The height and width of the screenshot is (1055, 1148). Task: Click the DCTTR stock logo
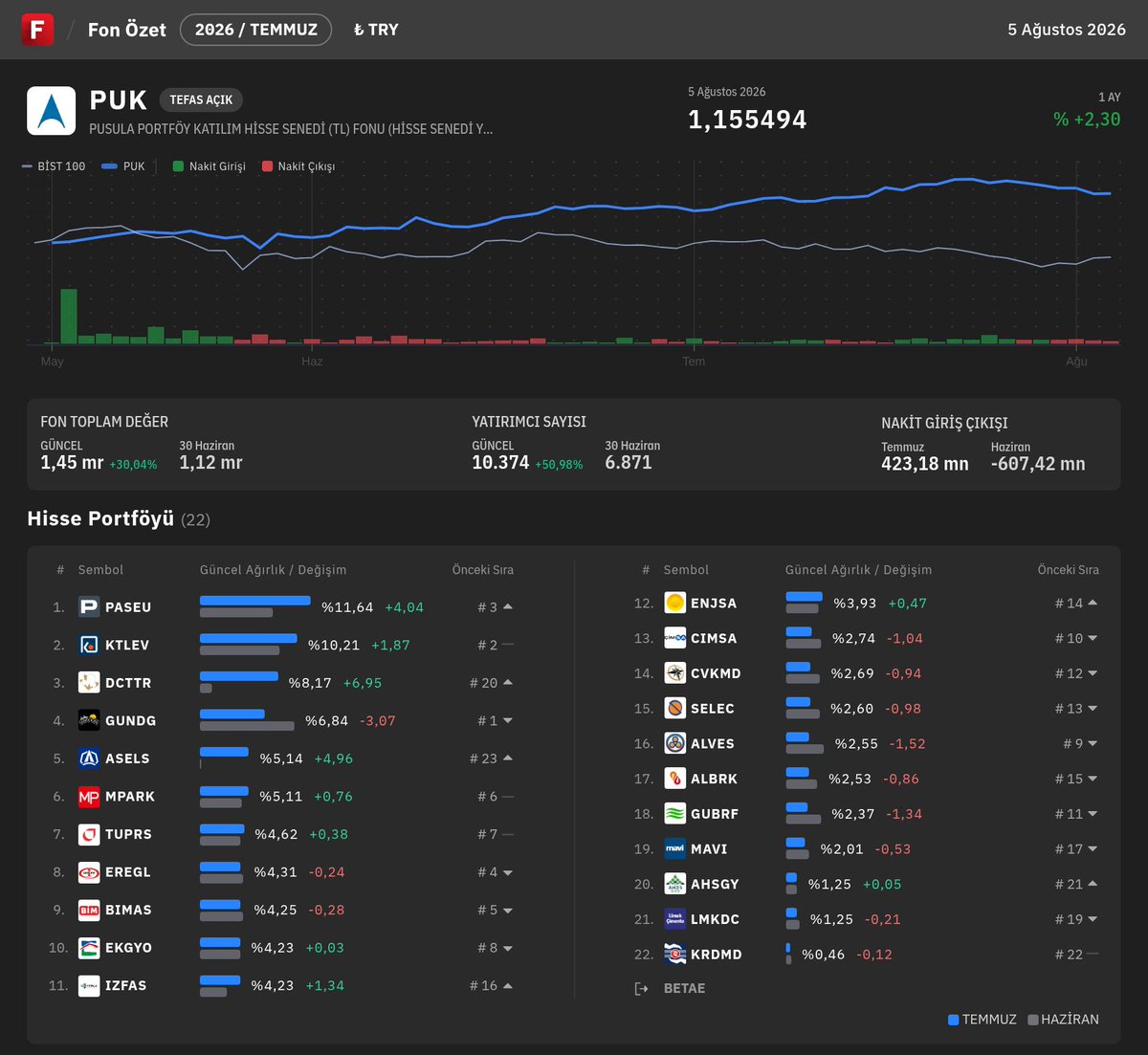89,683
